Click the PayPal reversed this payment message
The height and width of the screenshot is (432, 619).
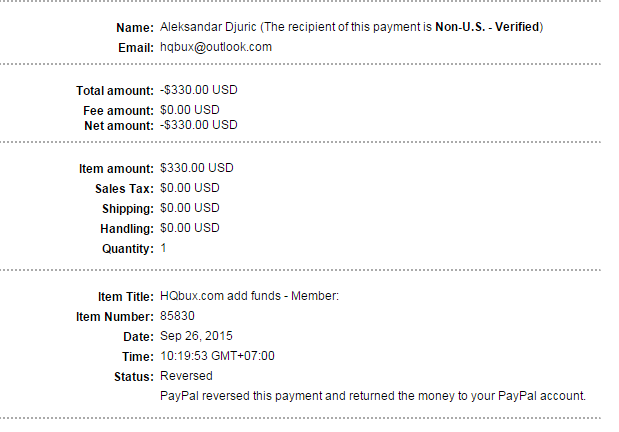pyautogui.click(x=372, y=396)
